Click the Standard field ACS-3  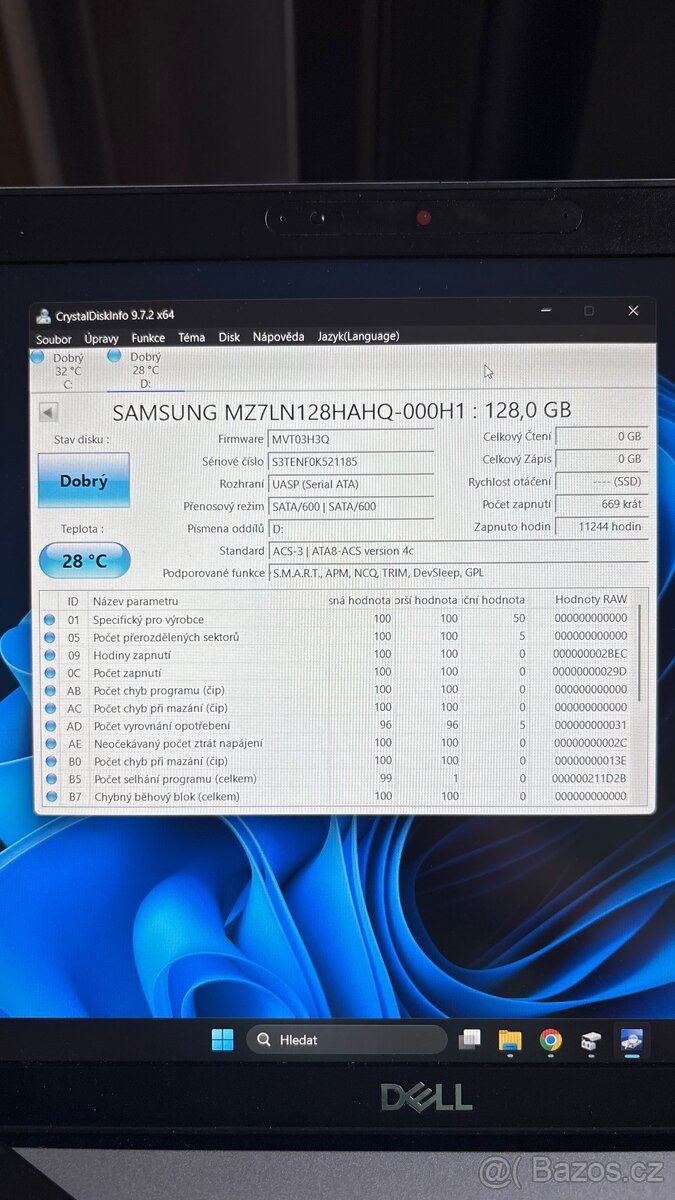458,551
